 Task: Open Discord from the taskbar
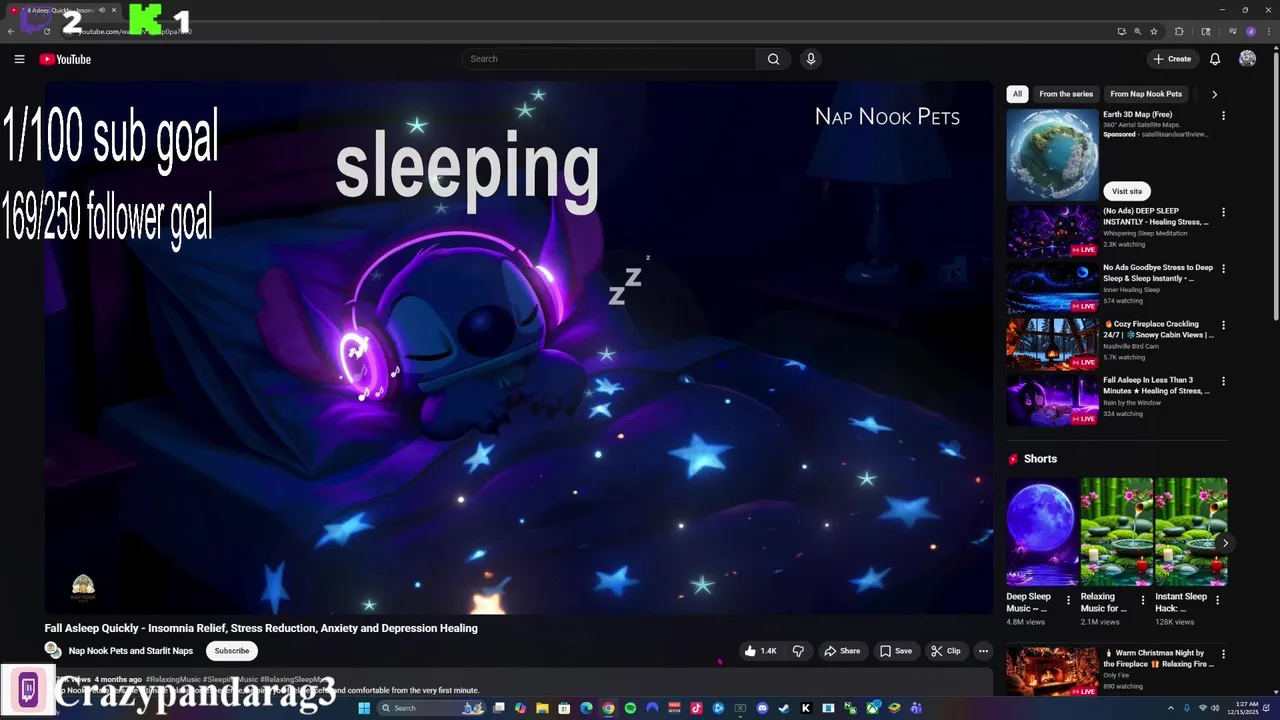click(x=762, y=708)
